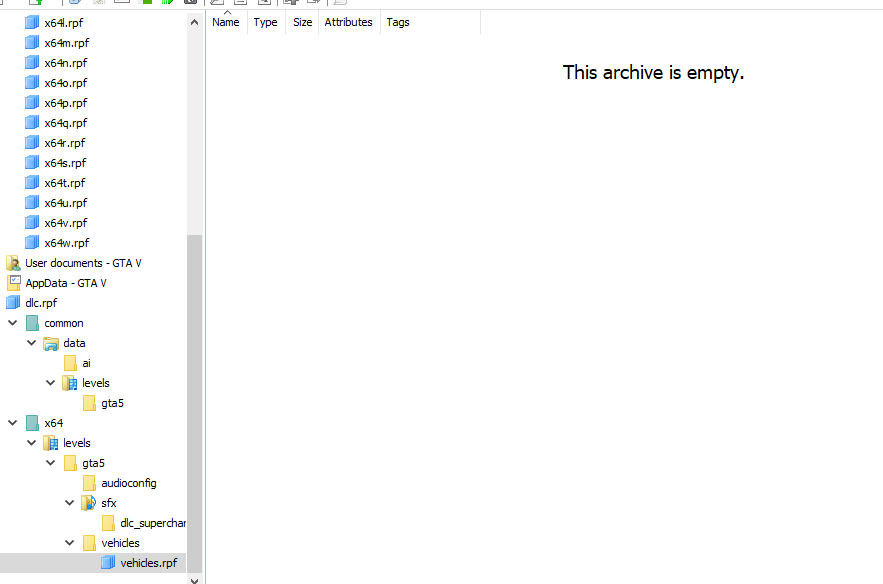This screenshot has height=584, width=883.
Task: Click the x64l.rpf archive icon
Action: pos(32,23)
